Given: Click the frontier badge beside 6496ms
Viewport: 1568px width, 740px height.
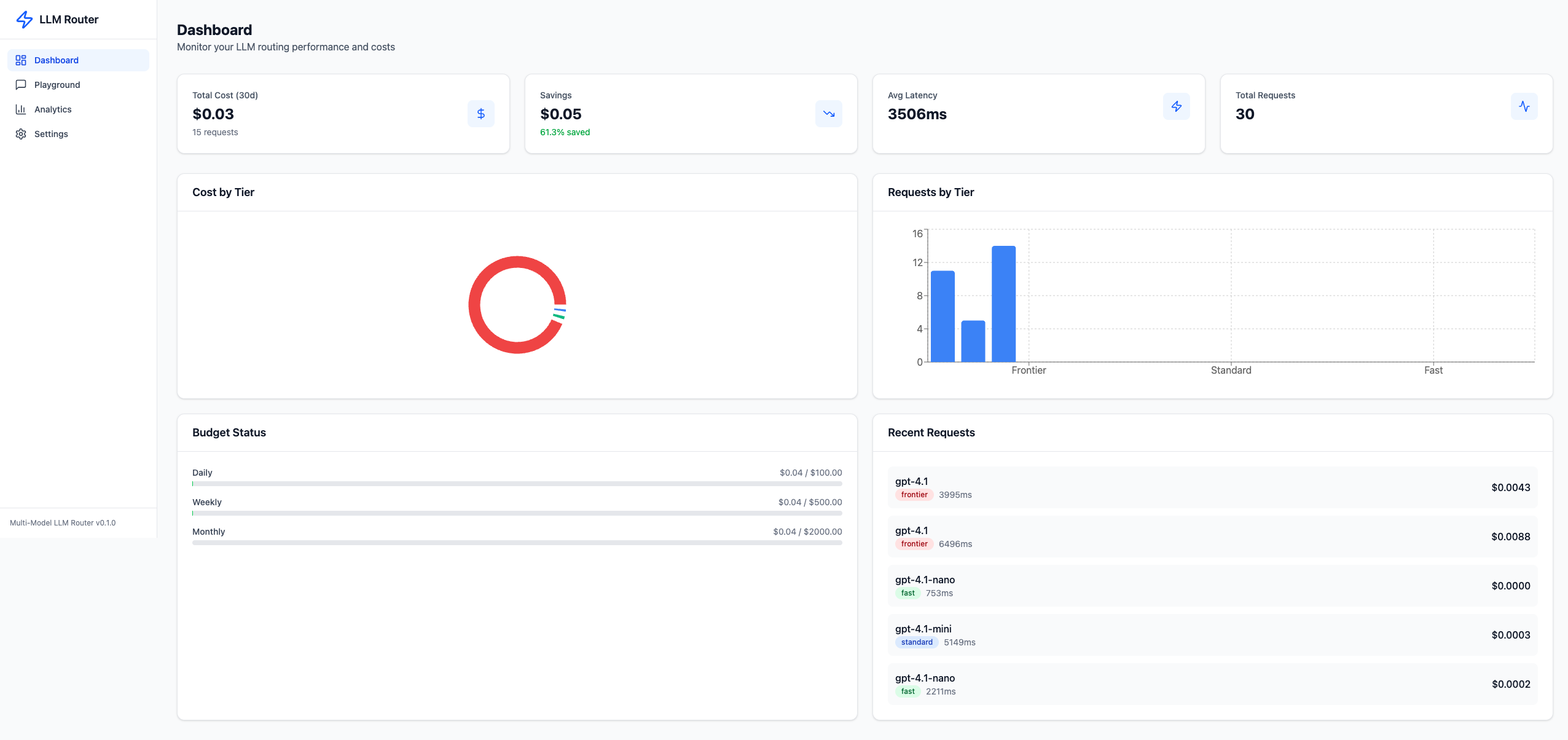Looking at the screenshot, I should point(914,544).
